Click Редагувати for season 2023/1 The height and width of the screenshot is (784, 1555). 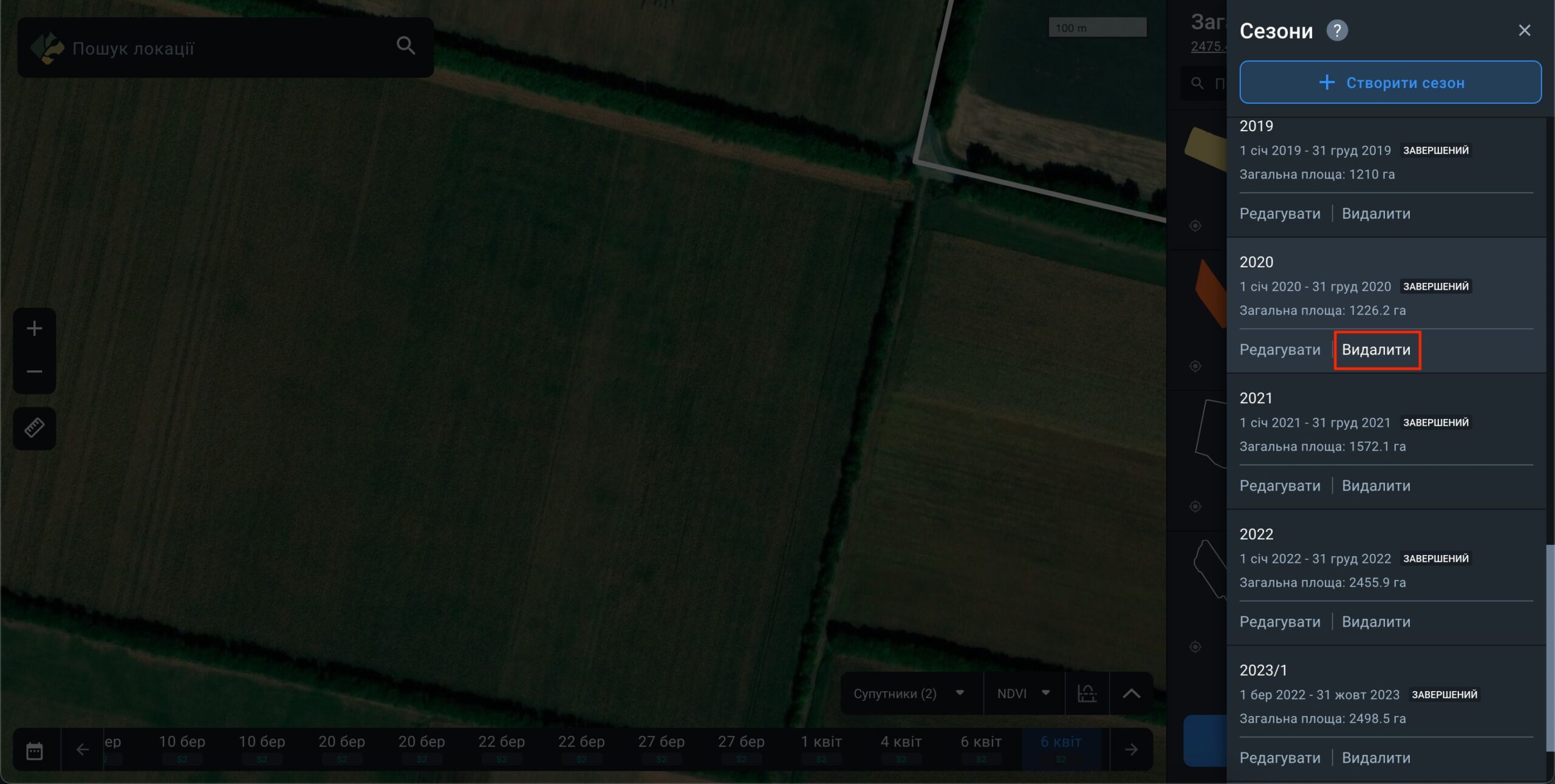click(1280, 758)
